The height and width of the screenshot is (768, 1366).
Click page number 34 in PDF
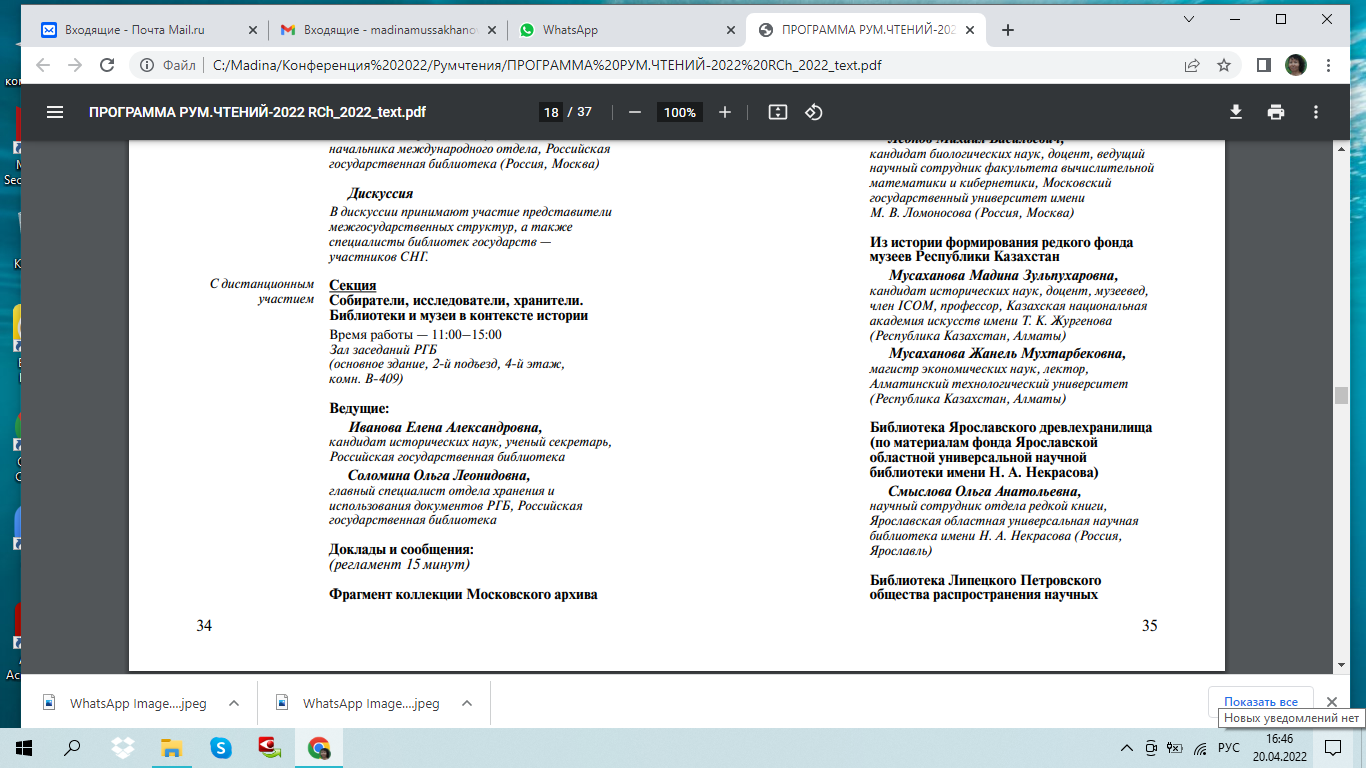pos(204,626)
